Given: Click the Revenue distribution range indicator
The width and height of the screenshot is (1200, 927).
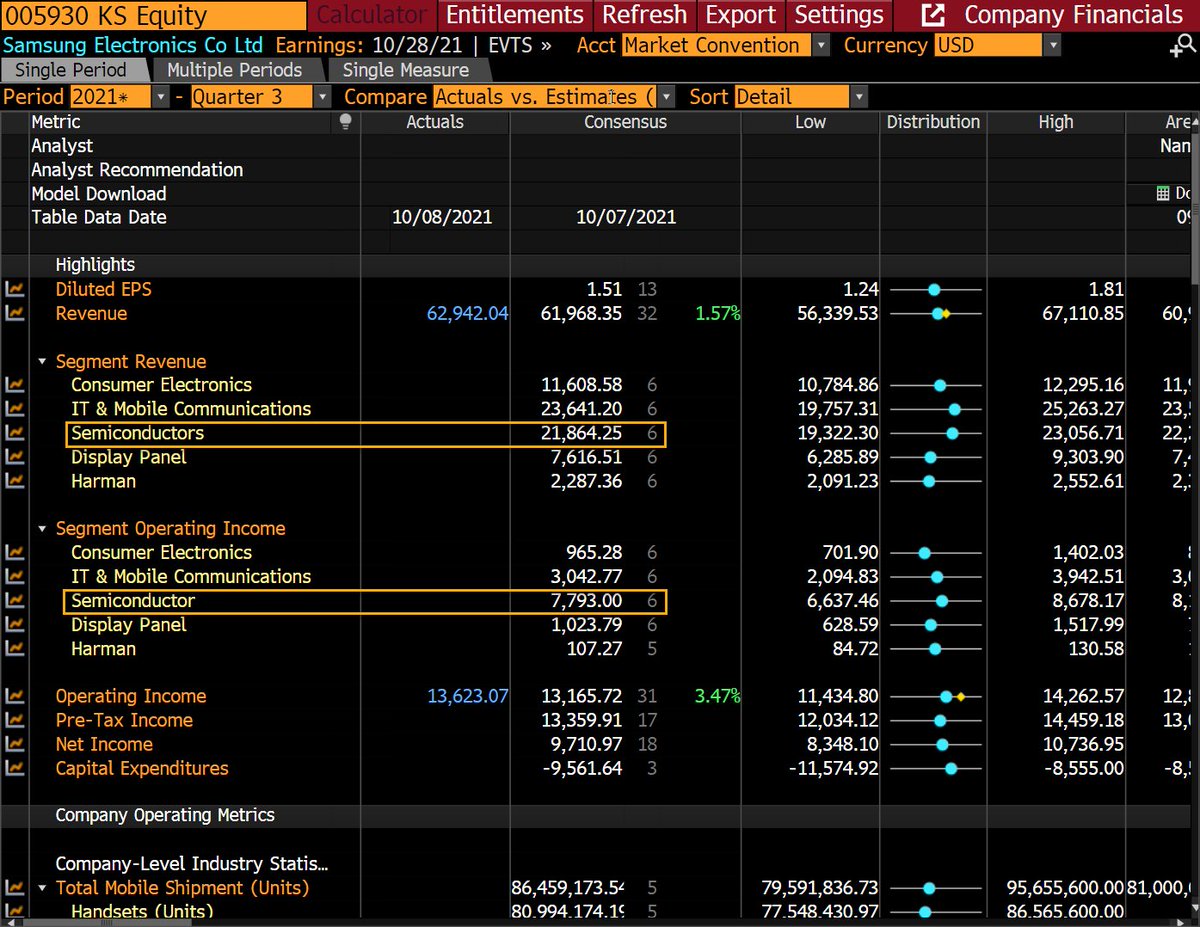Looking at the screenshot, I should (x=935, y=313).
